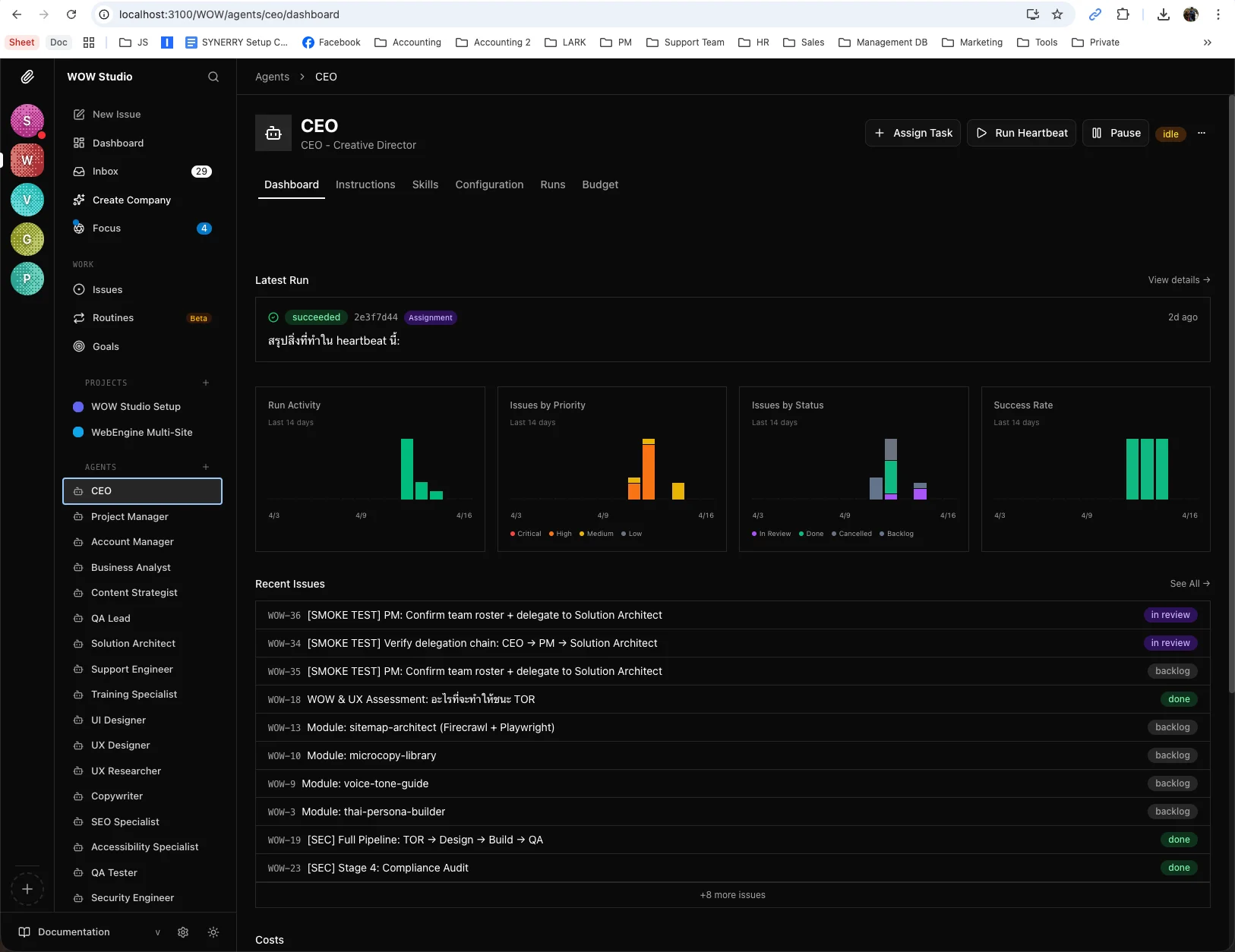Select the Goals sidebar item
1235x952 pixels.
106,346
